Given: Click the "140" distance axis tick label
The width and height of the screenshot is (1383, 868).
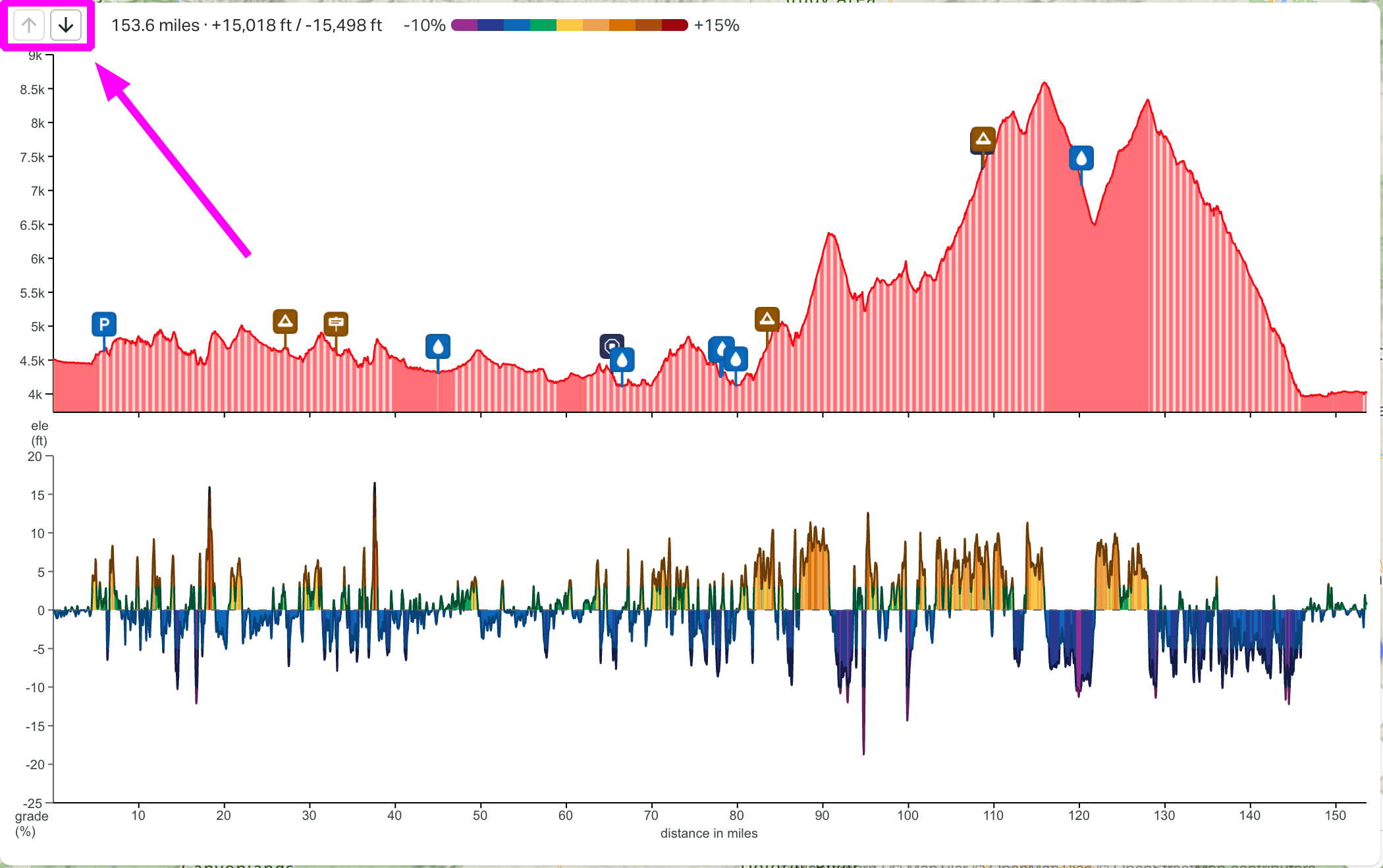Looking at the screenshot, I should 1250,815.
